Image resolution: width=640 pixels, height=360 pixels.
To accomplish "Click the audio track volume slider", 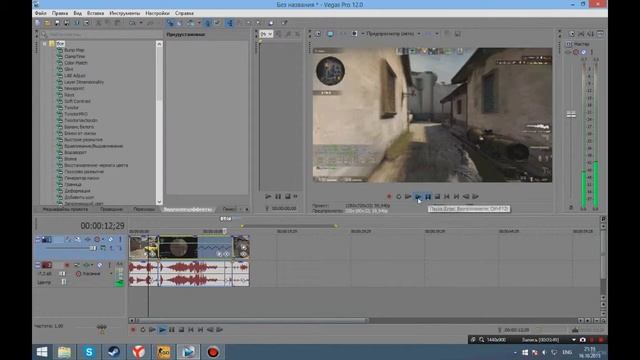I will point(63,274).
